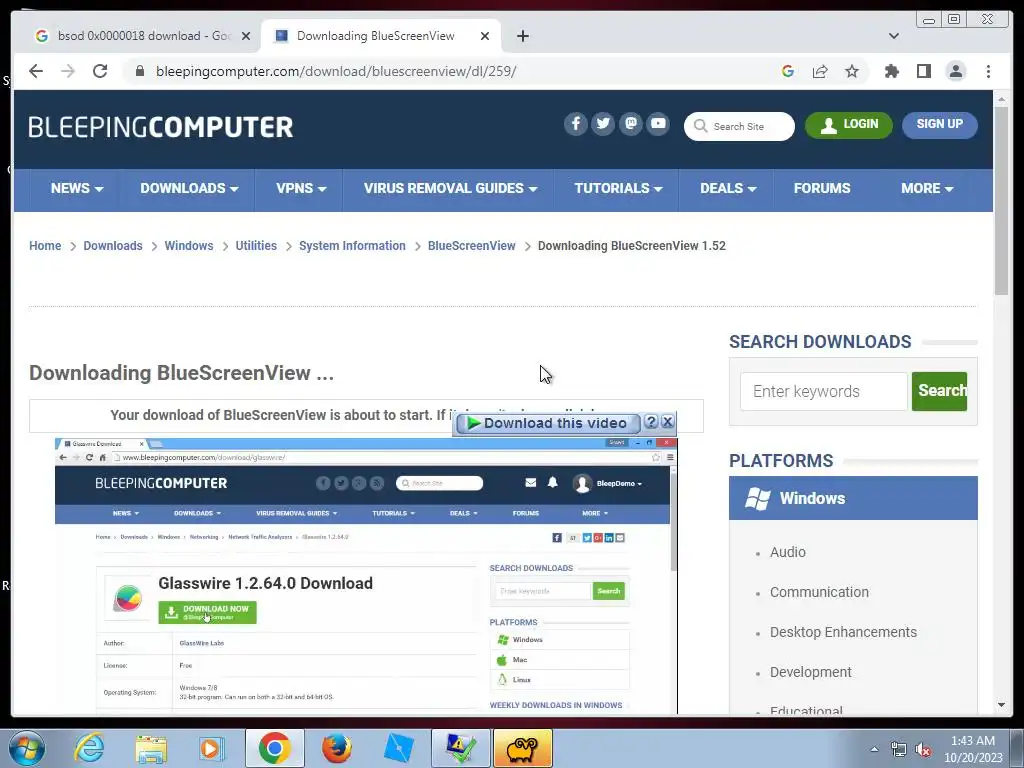Launch Internet Explorer from taskbar
Viewport: 1024px width, 768px height.
(88, 748)
